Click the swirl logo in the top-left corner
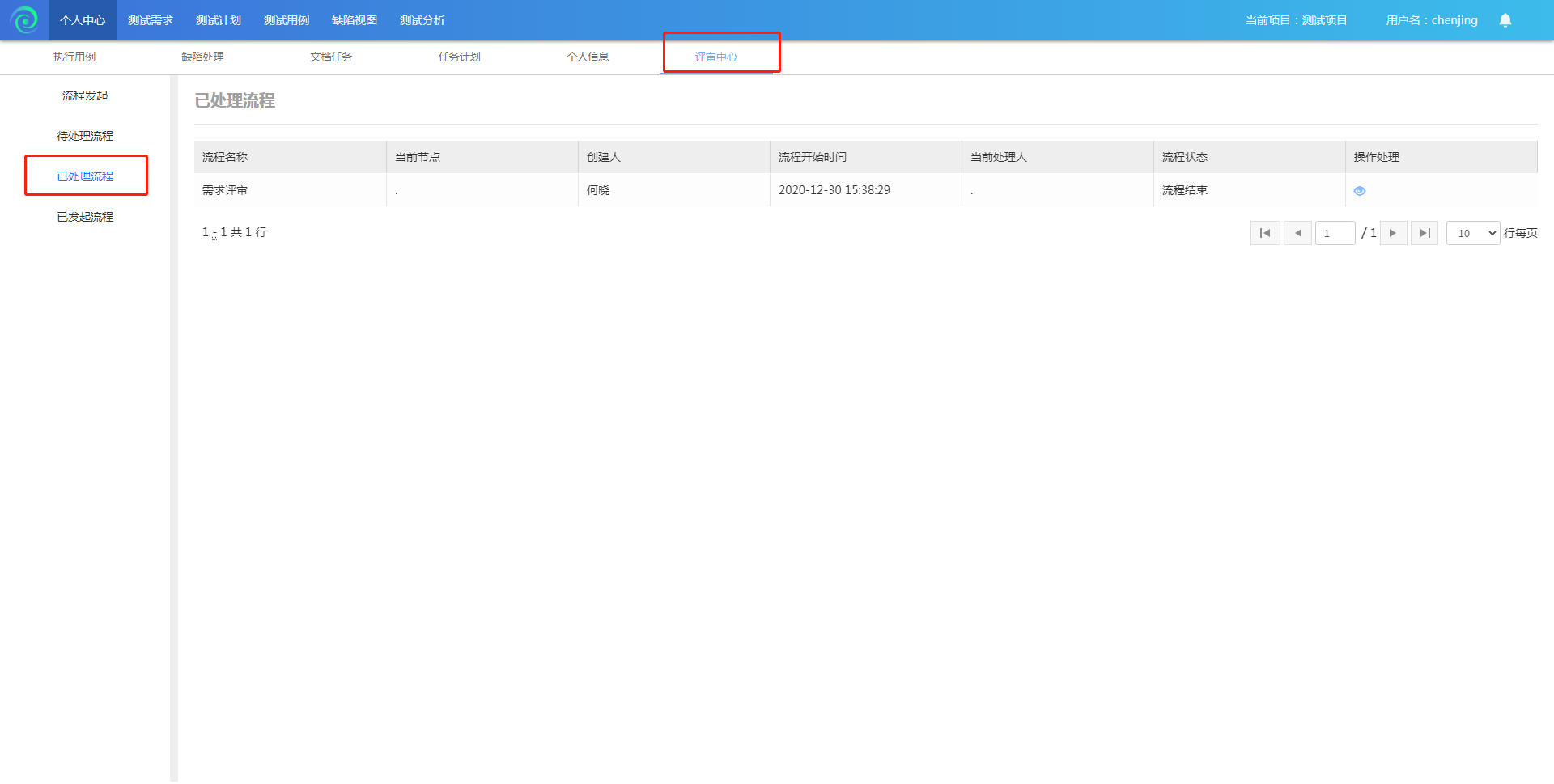The width and height of the screenshot is (1554, 784). pyautogui.click(x=24, y=19)
